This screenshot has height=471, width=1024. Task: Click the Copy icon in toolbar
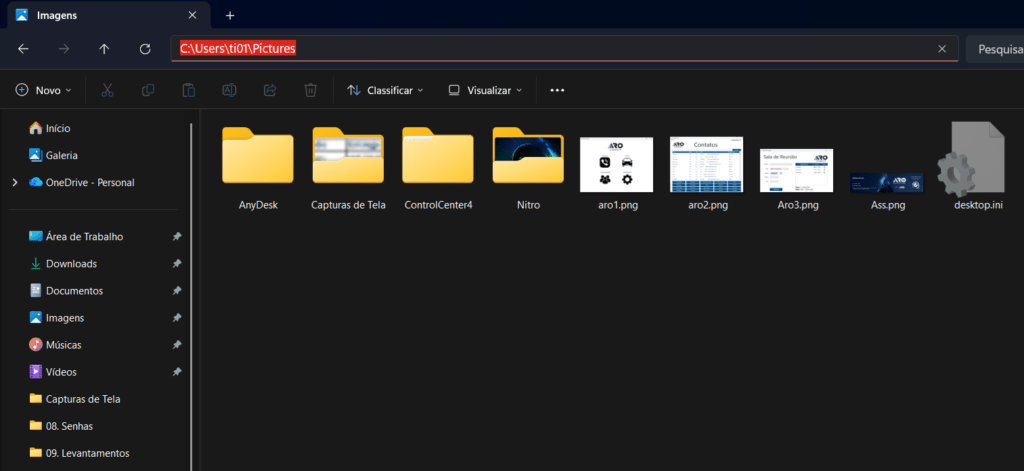coord(148,90)
